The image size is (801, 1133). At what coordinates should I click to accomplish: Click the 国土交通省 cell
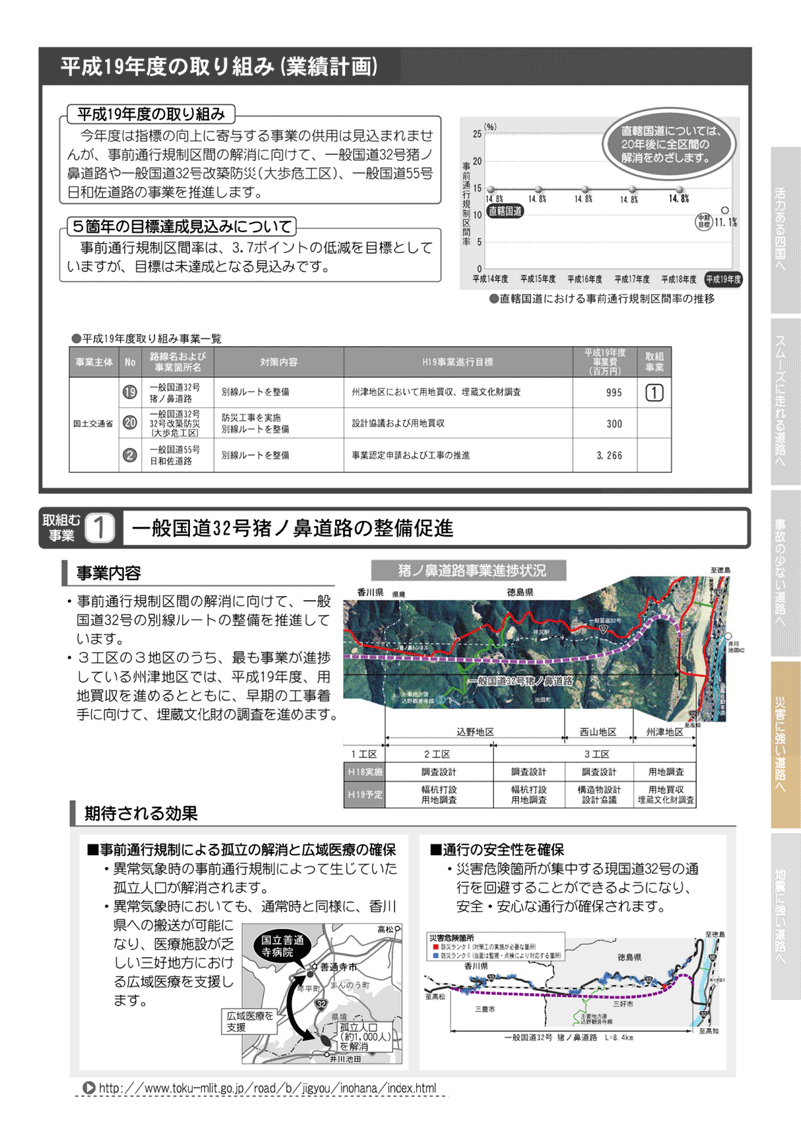[x=93, y=424]
